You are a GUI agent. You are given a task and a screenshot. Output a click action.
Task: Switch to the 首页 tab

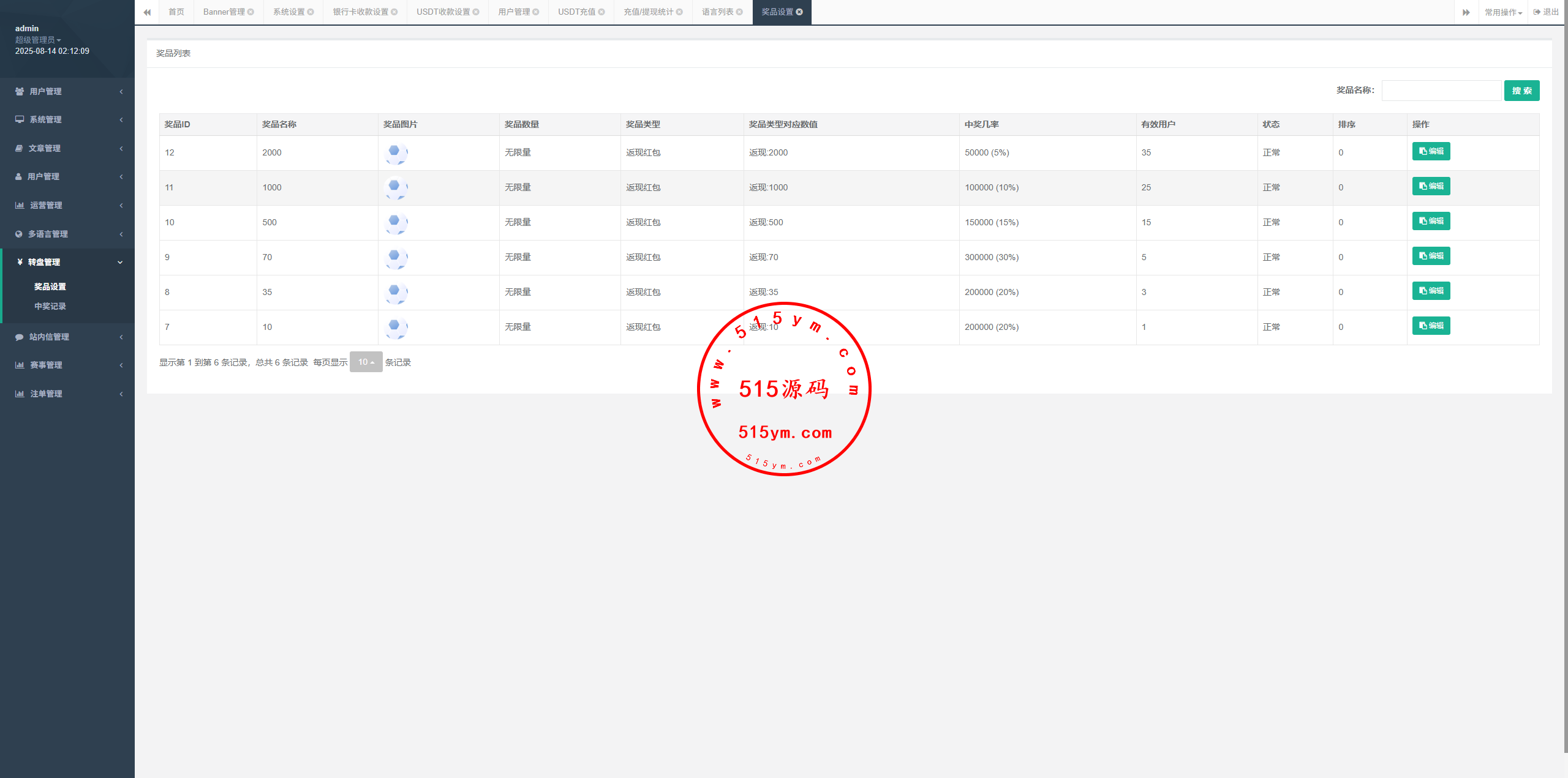[x=176, y=12]
